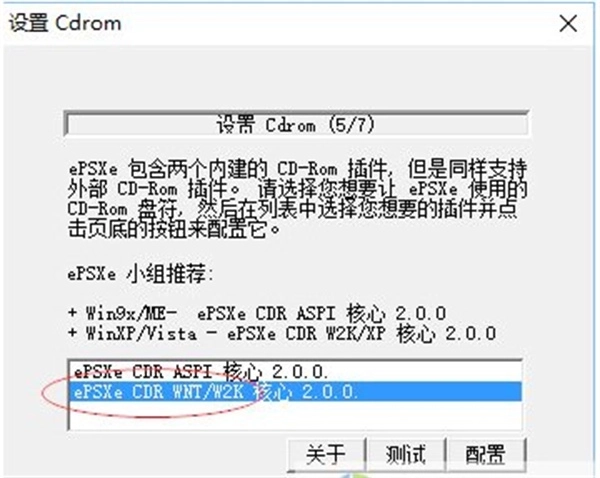600x478 pixels.
Task: Click the 2.0.0 version text of ASPI entry
Action: (299, 372)
